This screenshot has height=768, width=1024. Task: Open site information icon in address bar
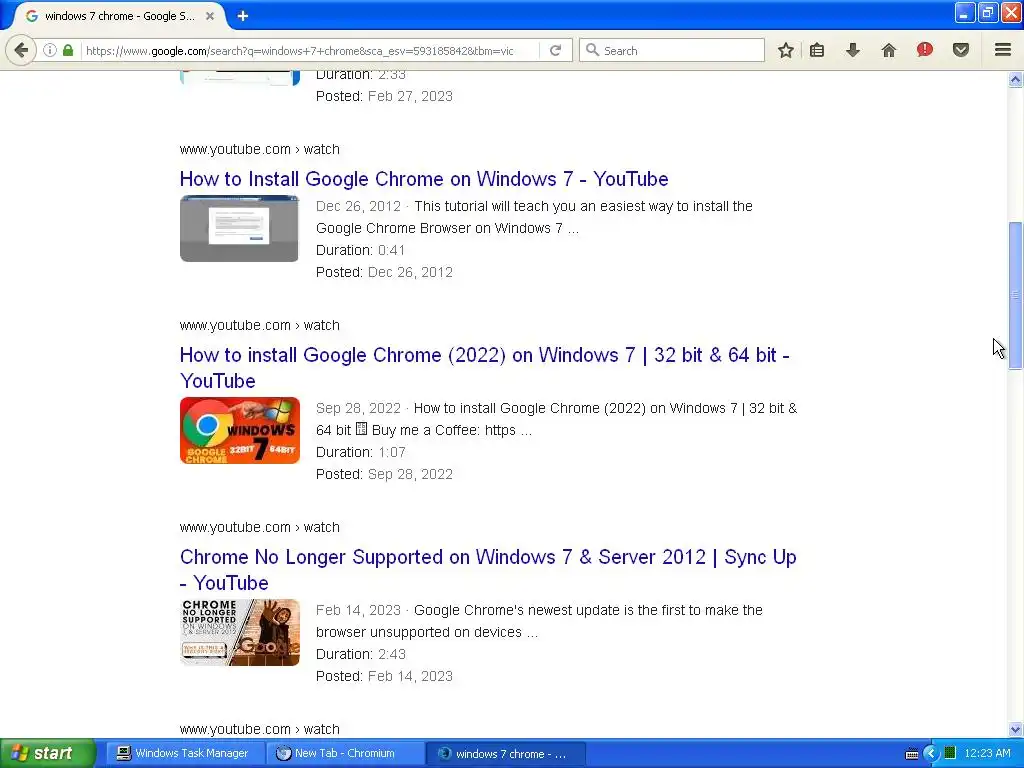(50, 50)
